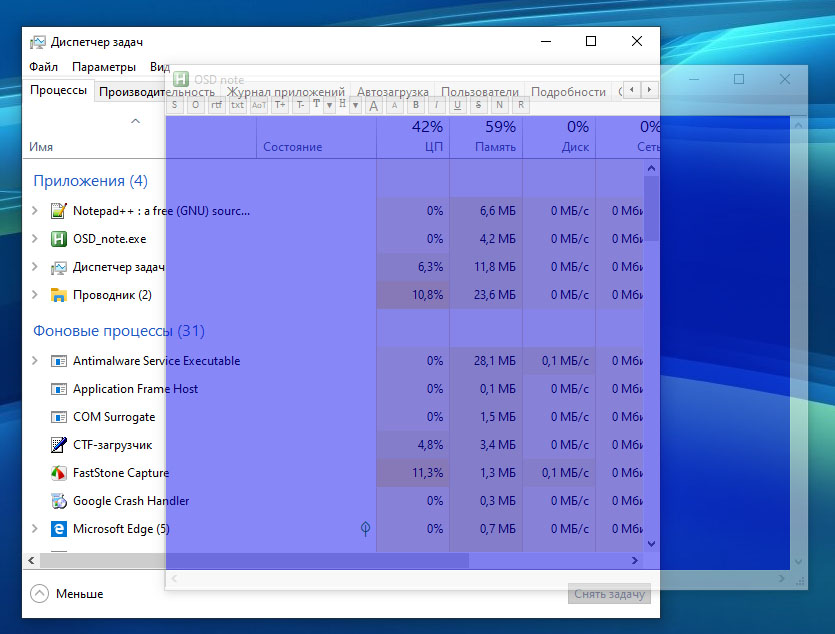The width and height of the screenshot is (835, 634).
Task: Expand Antimalware Service Executable row
Action: coord(35,360)
